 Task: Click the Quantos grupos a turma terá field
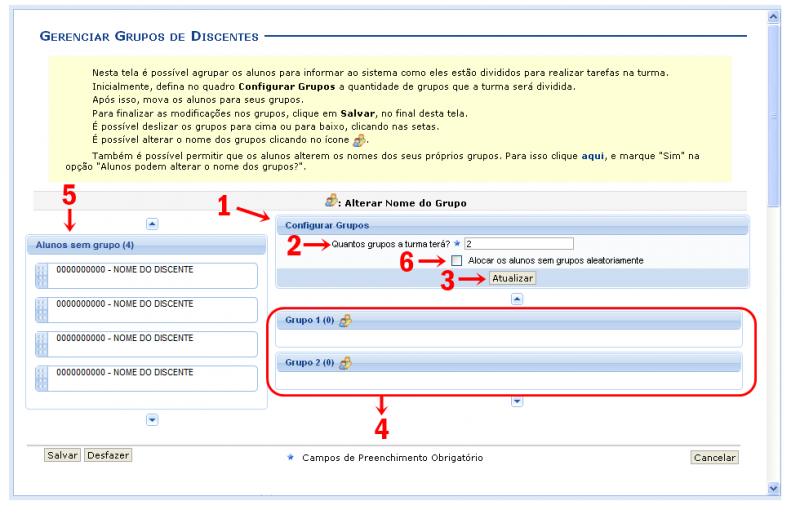coord(519,244)
